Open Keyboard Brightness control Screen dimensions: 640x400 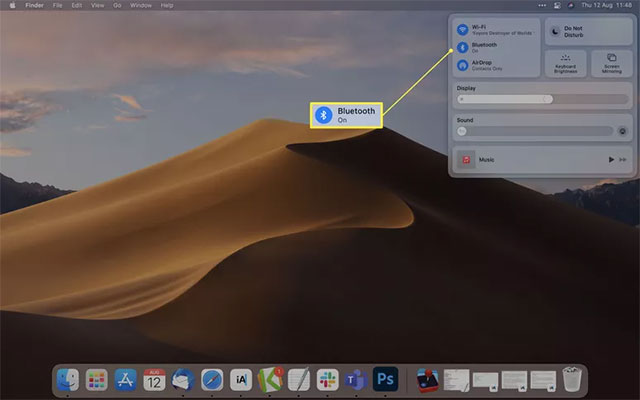point(566,62)
